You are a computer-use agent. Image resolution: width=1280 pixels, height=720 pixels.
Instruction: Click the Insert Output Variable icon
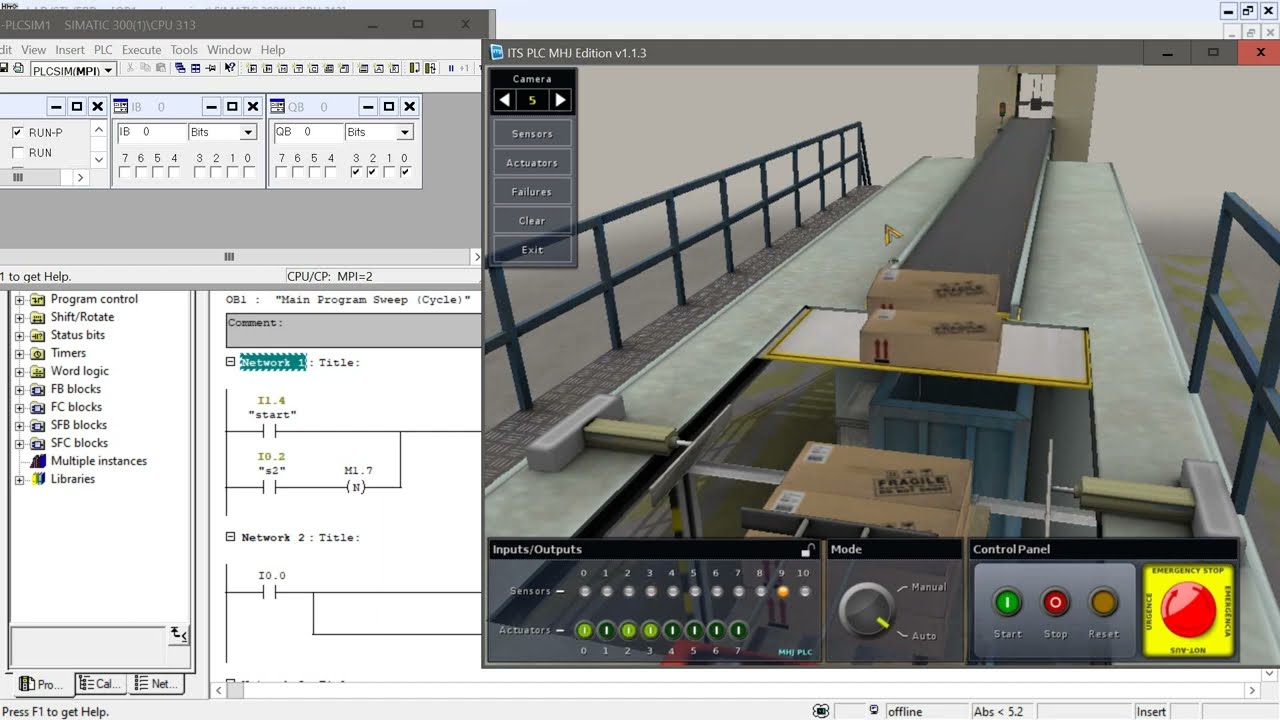pos(267,68)
